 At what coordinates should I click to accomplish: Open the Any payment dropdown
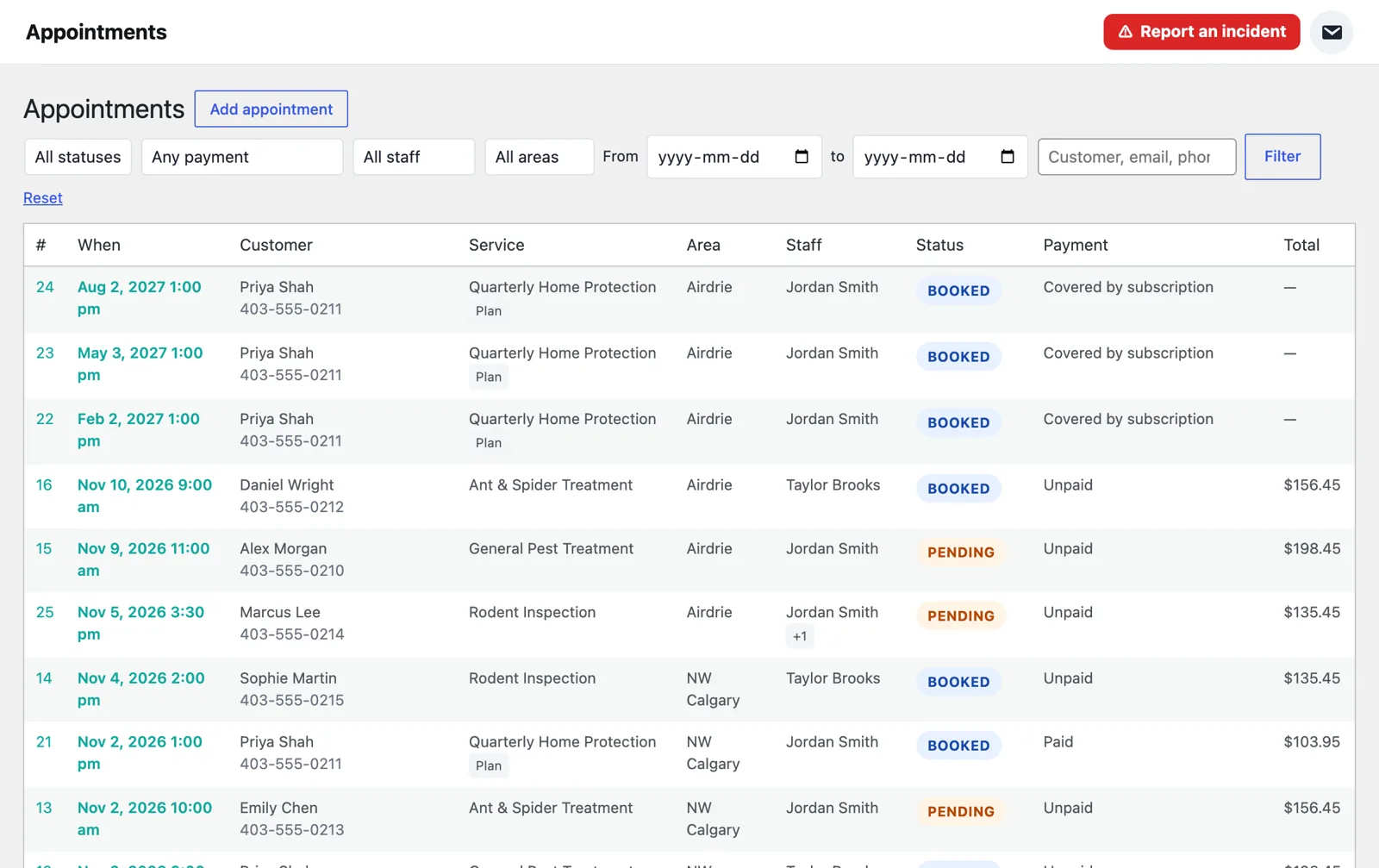pos(242,157)
